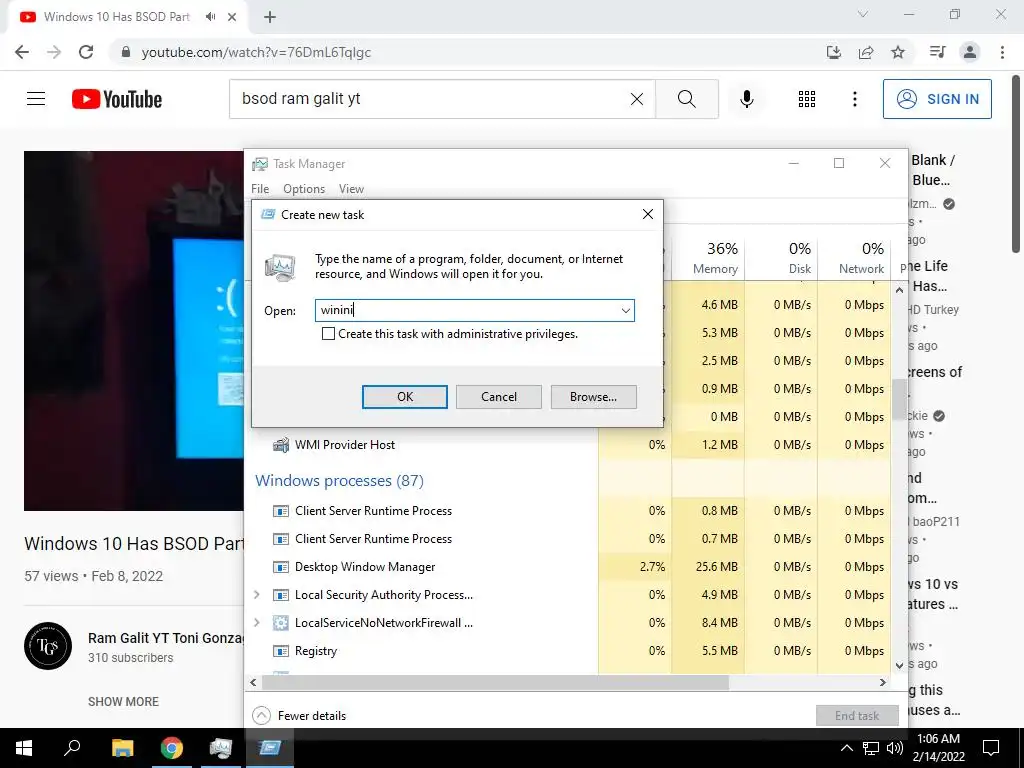Open the notification center icon
The height and width of the screenshot is (768, 1024).
991,748
